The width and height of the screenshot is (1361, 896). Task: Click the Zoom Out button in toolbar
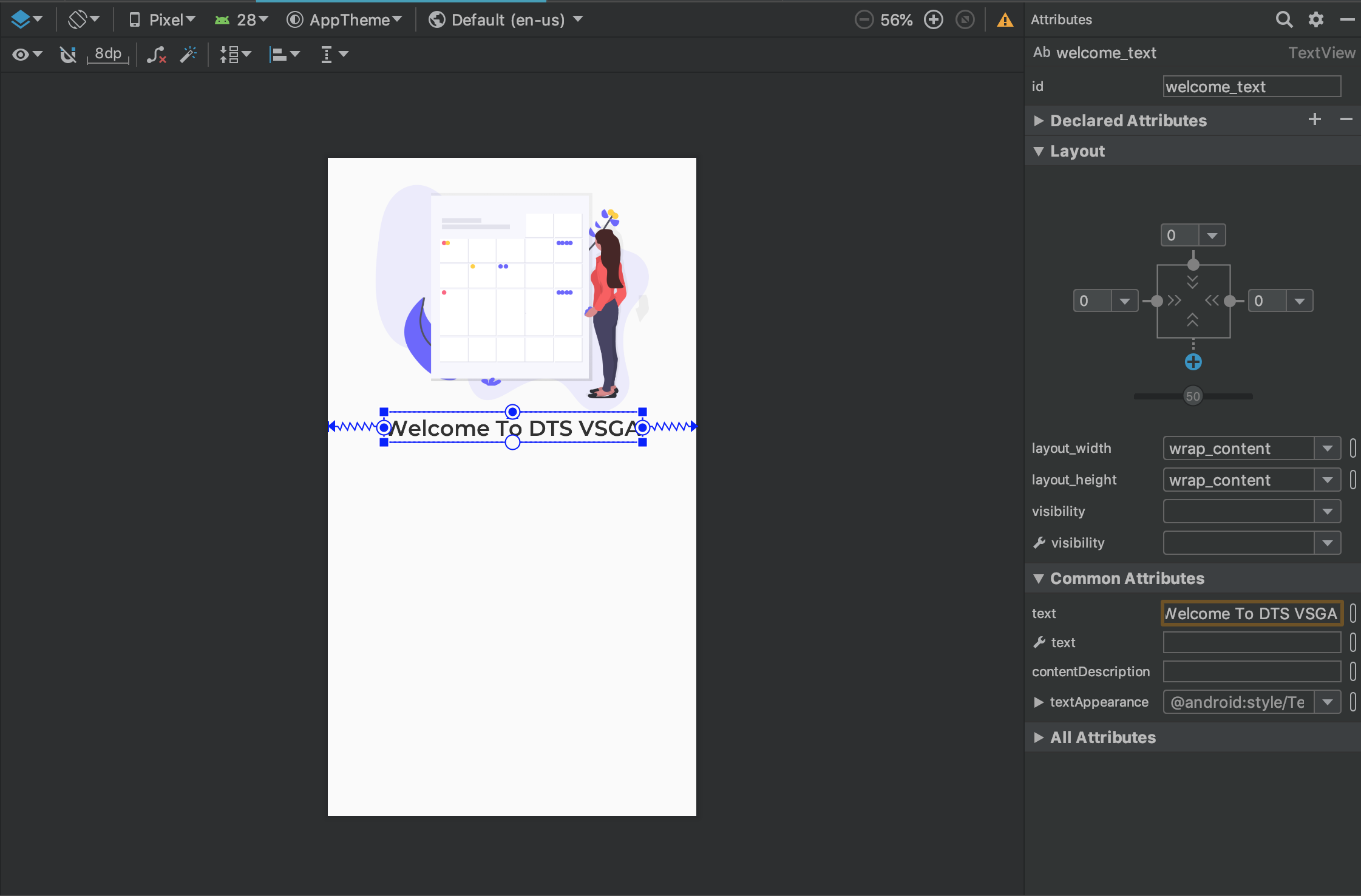(863, 19)
